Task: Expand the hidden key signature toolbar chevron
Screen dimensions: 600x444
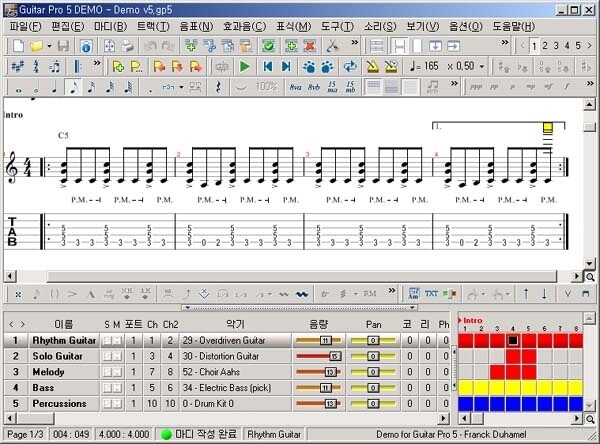Action: (97, 62)
